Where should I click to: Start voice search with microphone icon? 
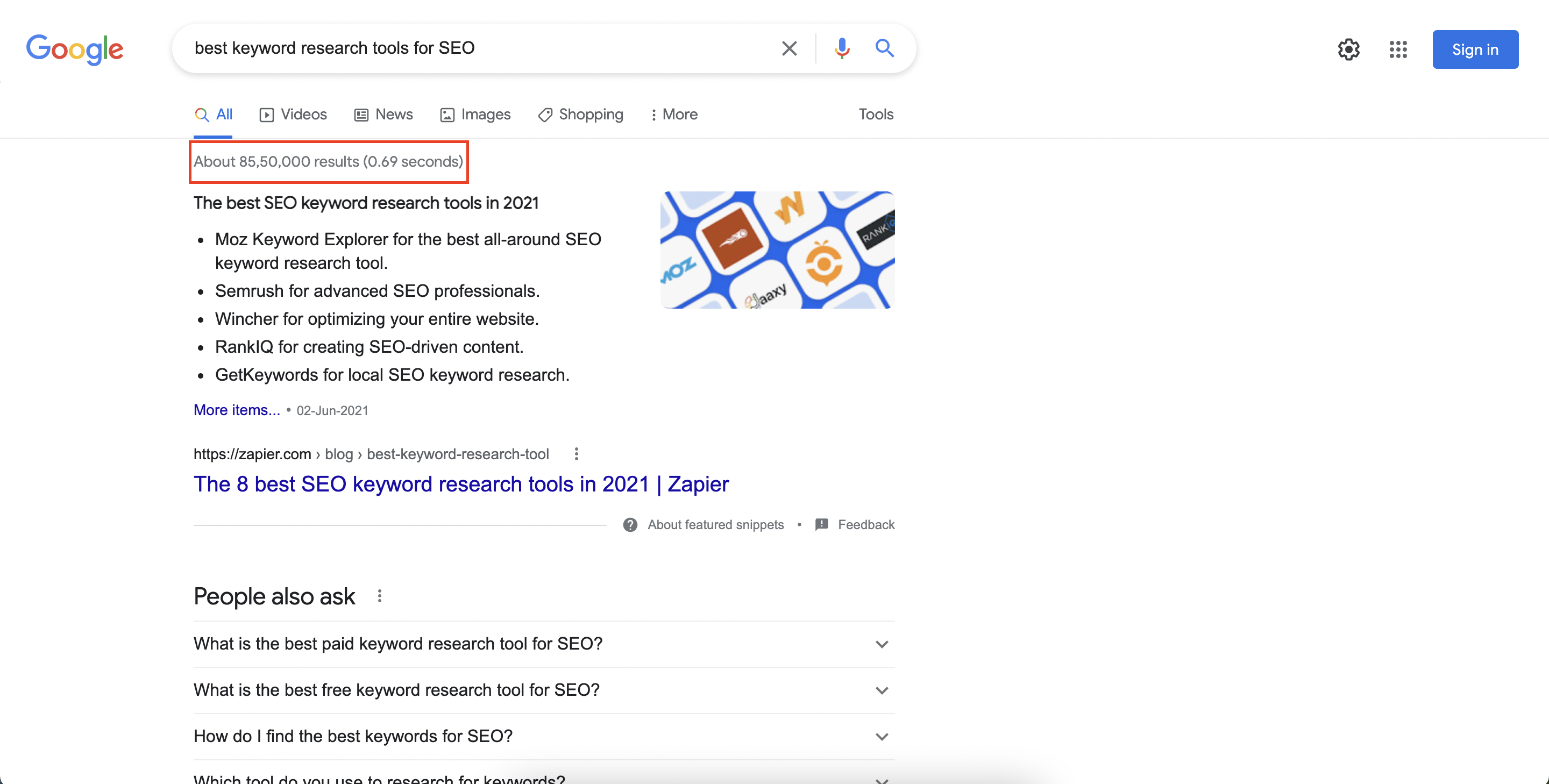click(x=842, y=48)
